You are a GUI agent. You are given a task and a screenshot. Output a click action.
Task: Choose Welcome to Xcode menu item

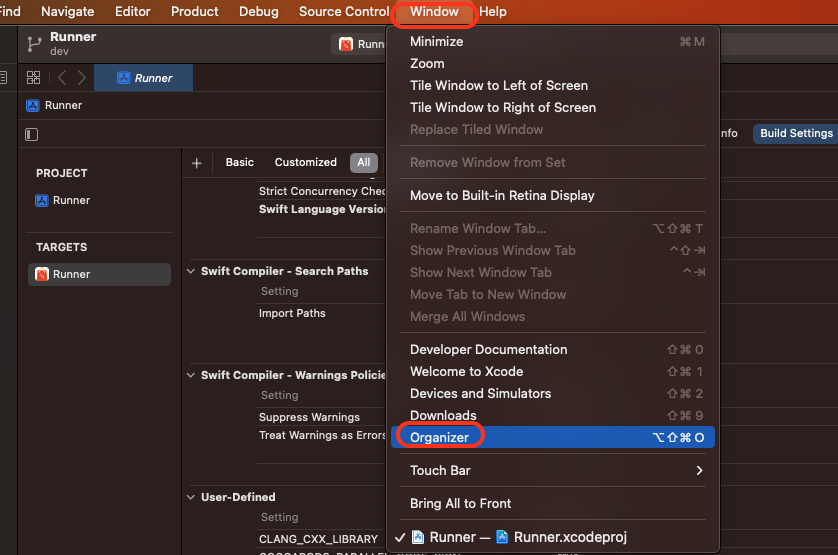click(x=553, y=372)
